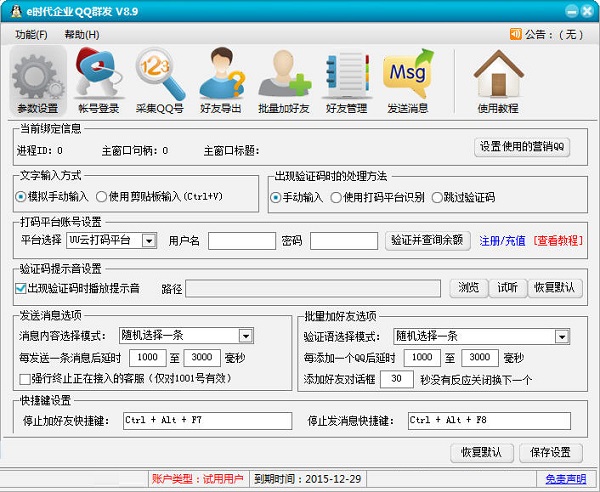Open 好友管理 notebook icon
The width and height of the screenshot is (600, 492).
(346, 81)
